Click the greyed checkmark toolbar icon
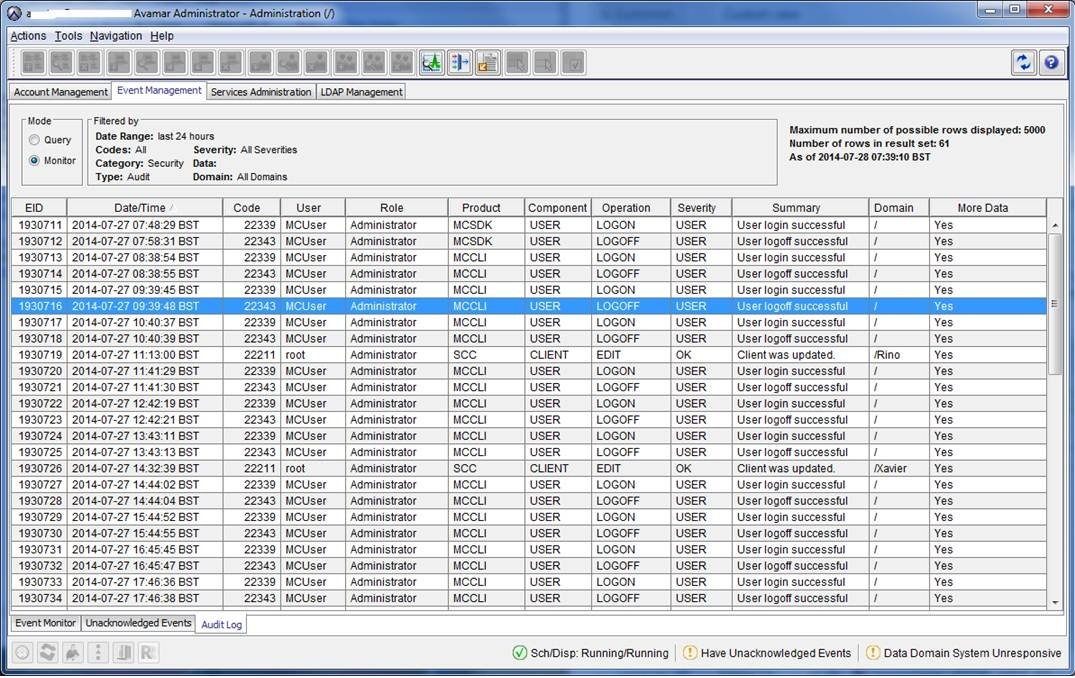Screen dimensions: 1075x678 pos(573,63)
